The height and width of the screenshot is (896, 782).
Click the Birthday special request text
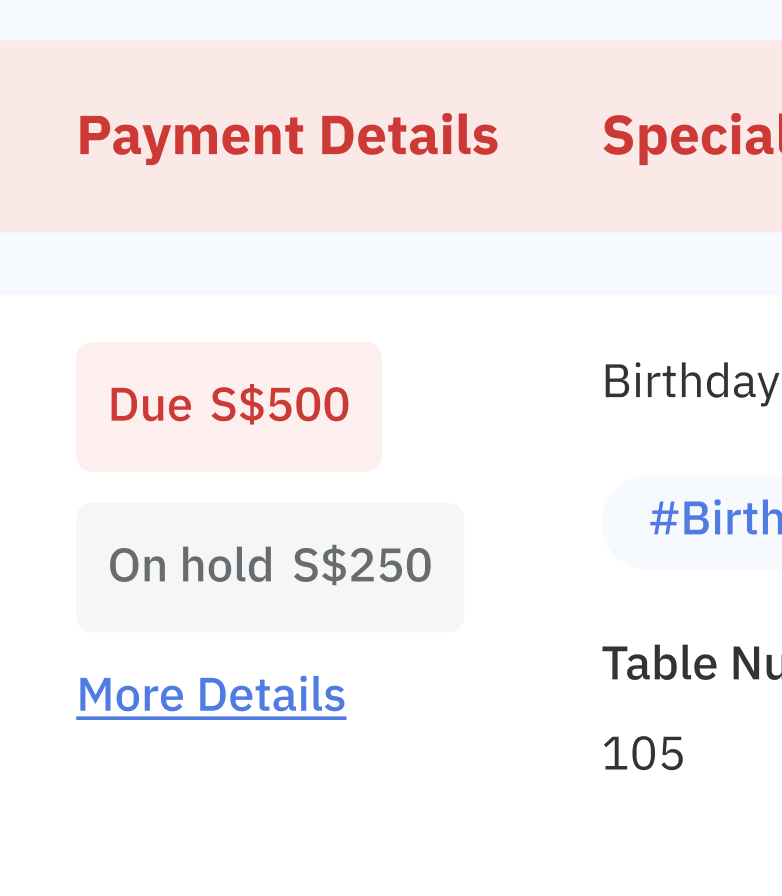pos(690,381)
